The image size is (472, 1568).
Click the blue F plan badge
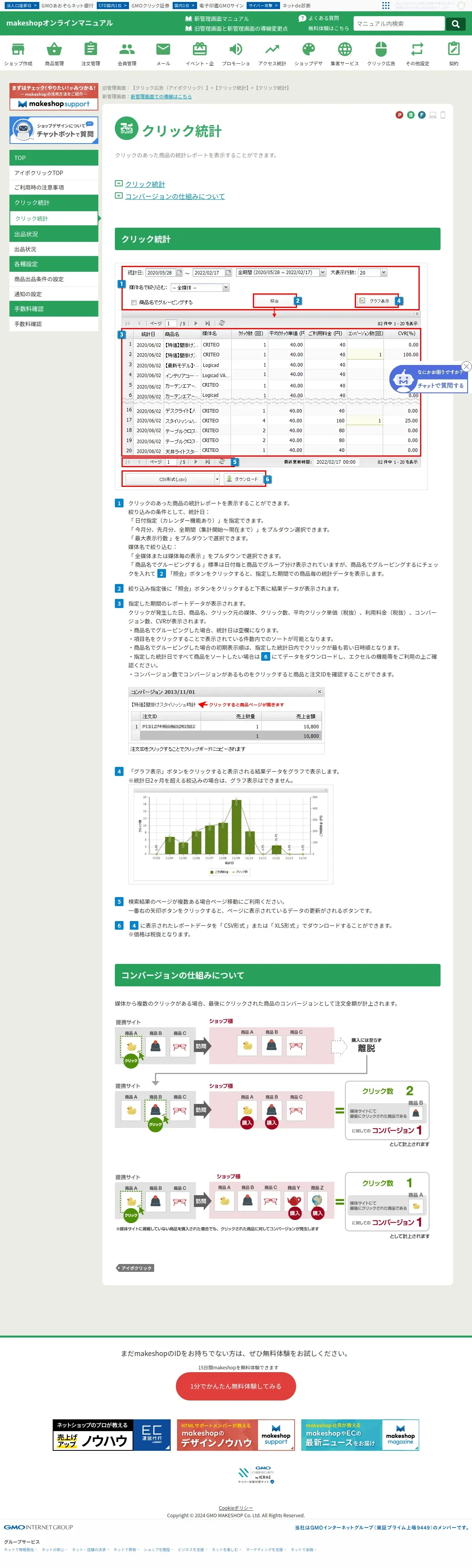(x=421, y=114)
